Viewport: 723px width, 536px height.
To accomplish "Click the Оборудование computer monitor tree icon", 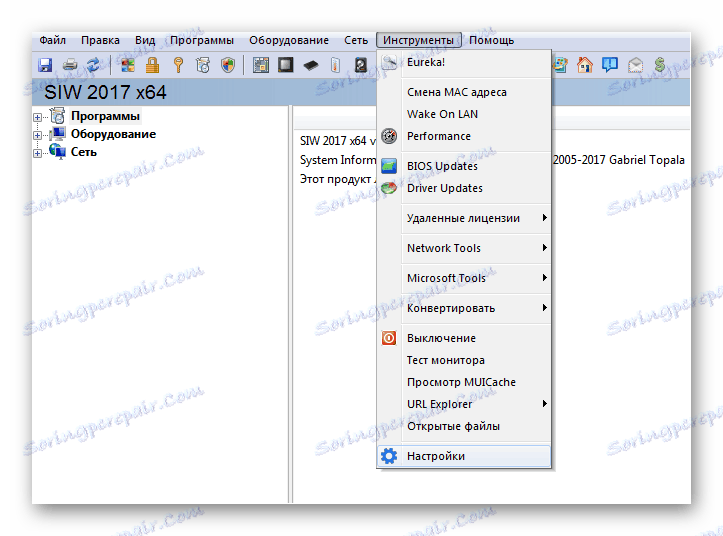I will click(58, 134).
